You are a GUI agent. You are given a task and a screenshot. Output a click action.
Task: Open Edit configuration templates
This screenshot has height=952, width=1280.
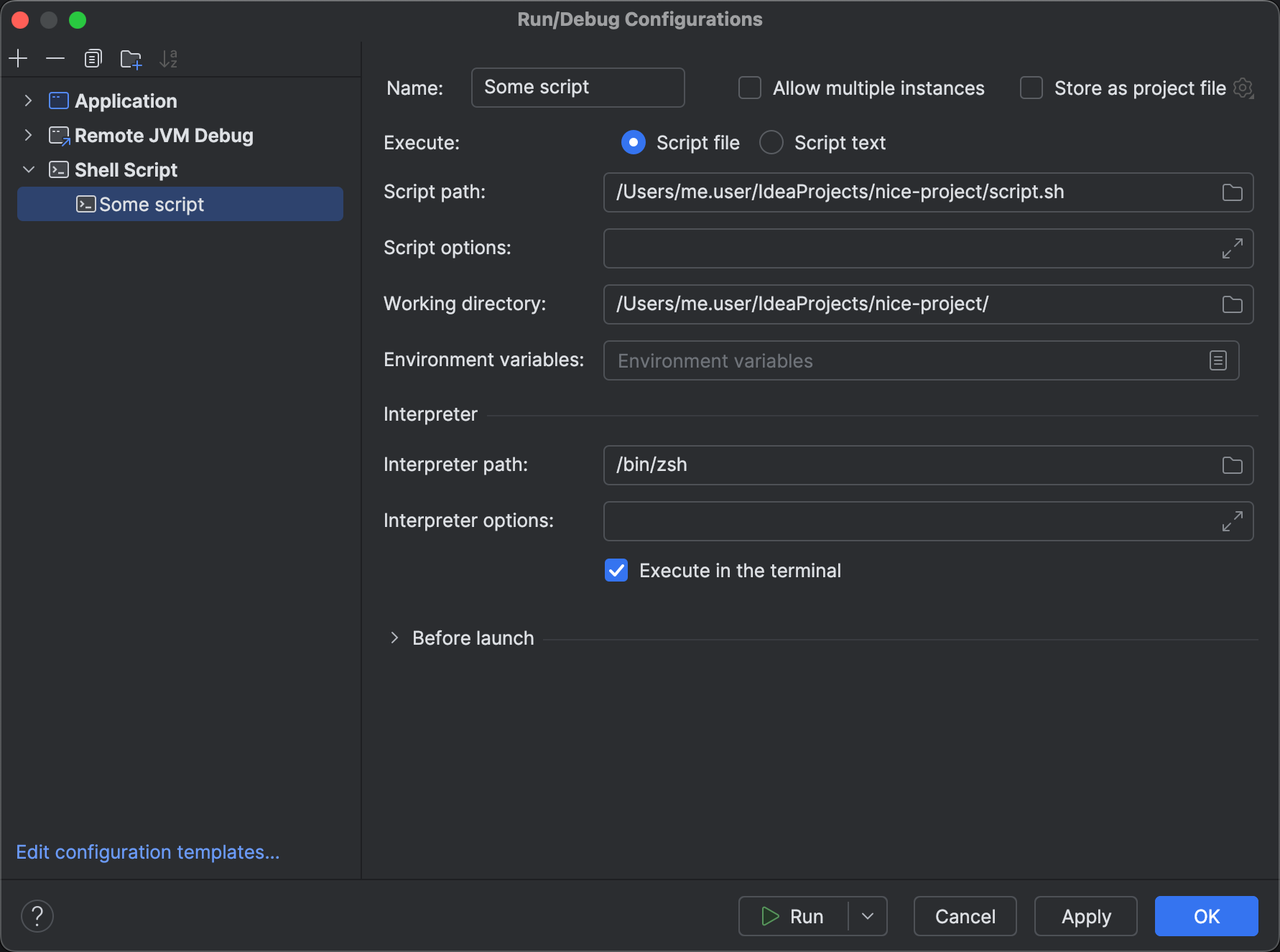tap(147, 851)
